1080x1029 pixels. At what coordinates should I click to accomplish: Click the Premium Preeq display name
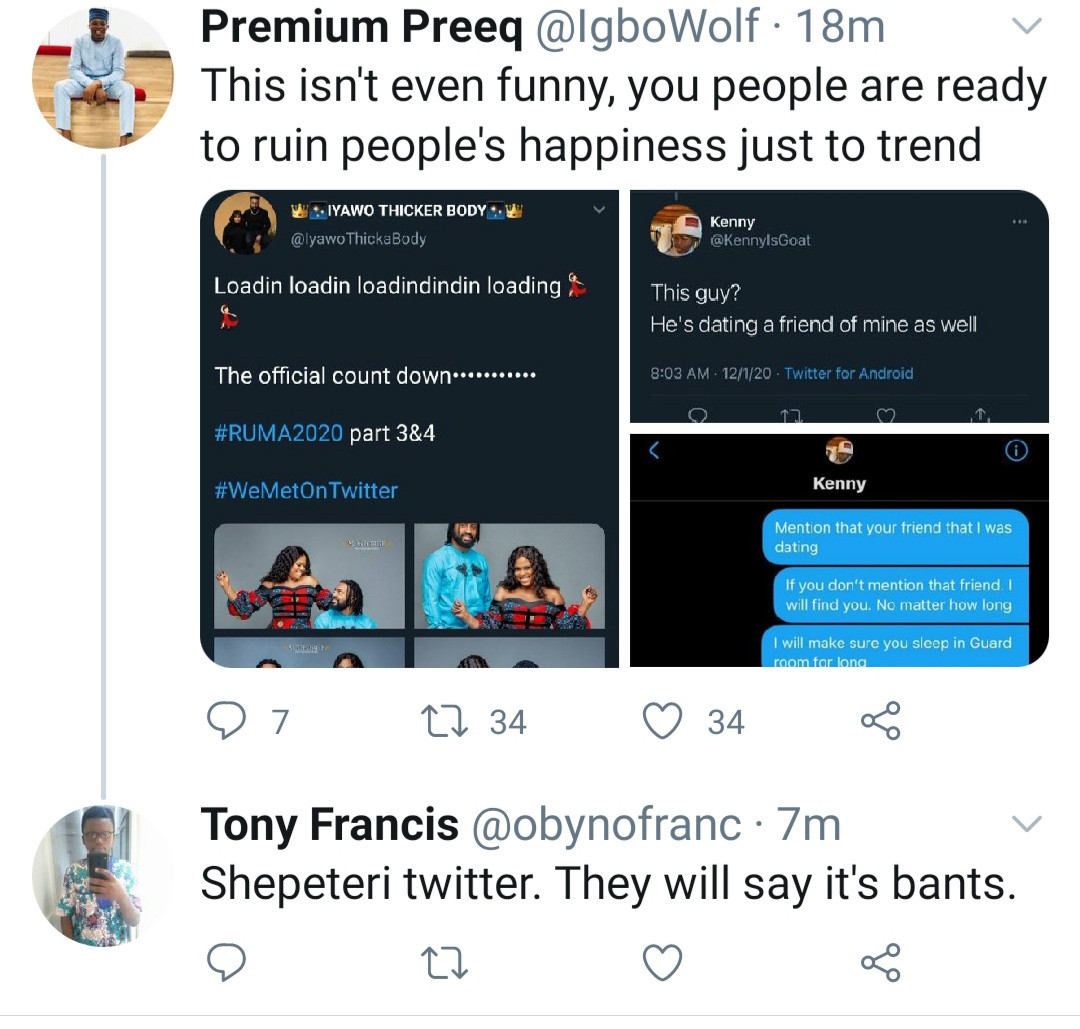point(361,27)
